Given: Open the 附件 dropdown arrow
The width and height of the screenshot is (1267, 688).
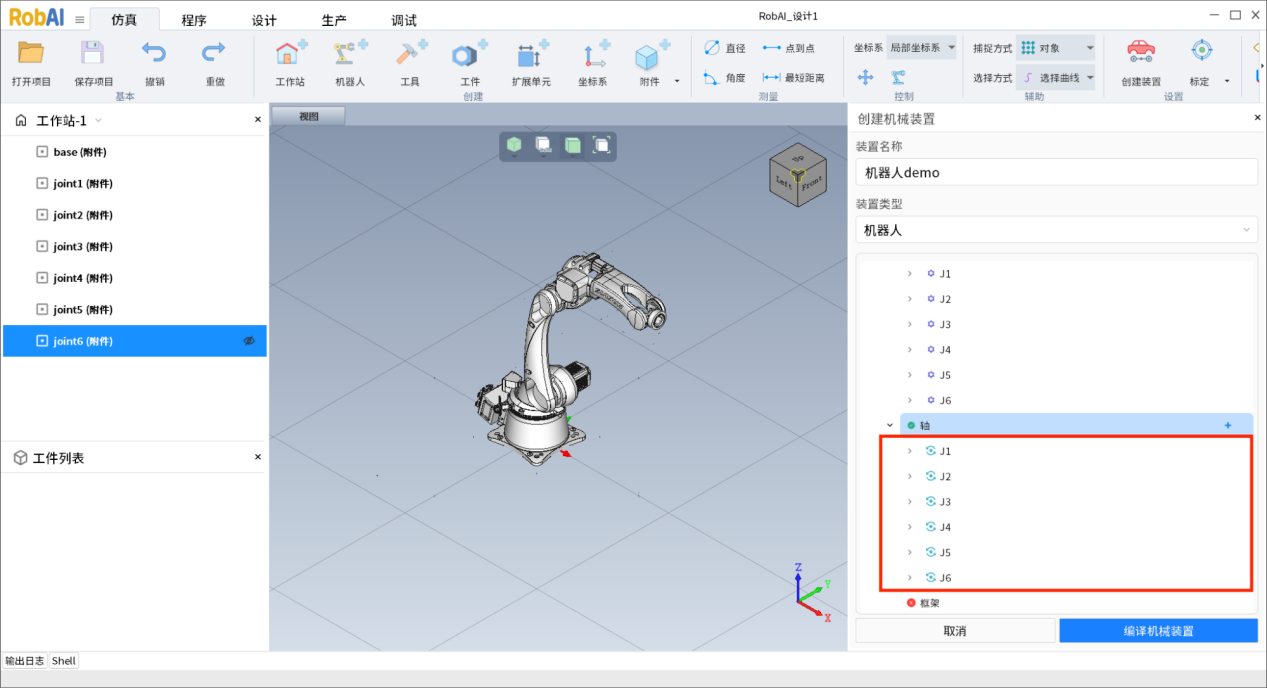Looking at the screenshot, I should (677, 82).
